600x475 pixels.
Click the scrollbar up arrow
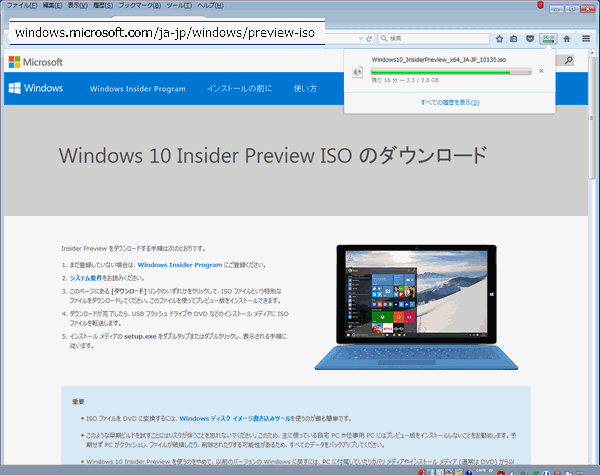(592, 53)
